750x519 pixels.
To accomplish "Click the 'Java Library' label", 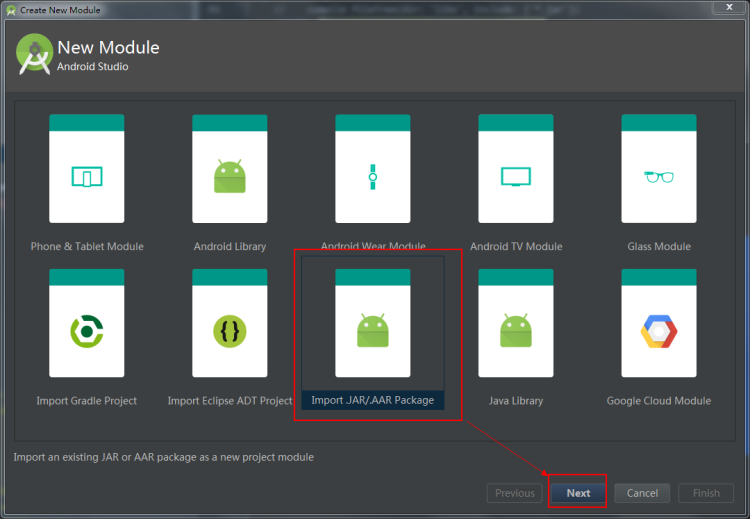I will click(x=516, y=401).
